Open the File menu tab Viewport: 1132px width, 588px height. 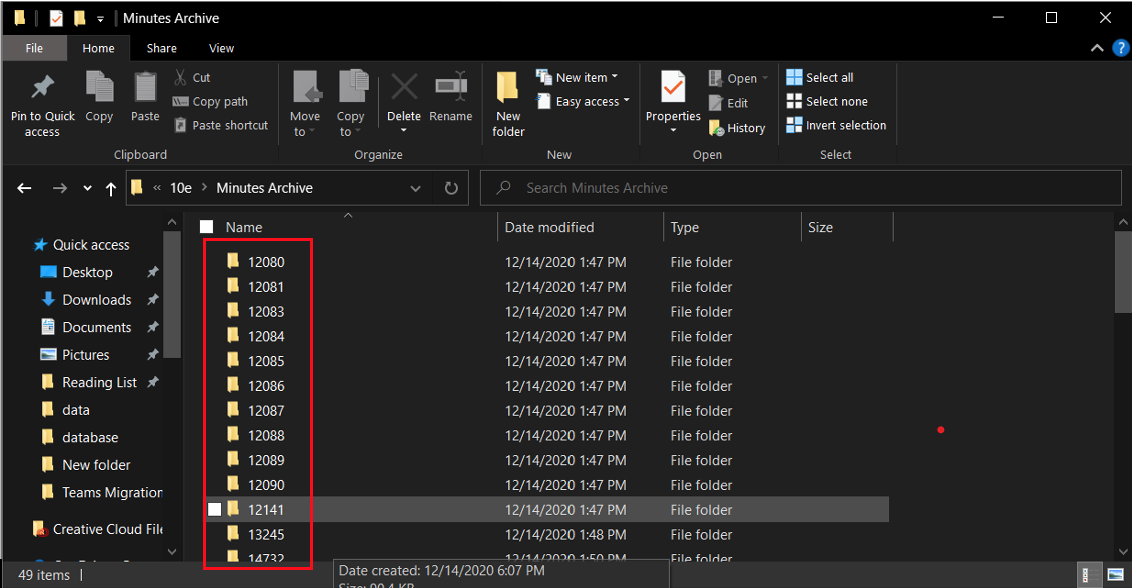34,48
